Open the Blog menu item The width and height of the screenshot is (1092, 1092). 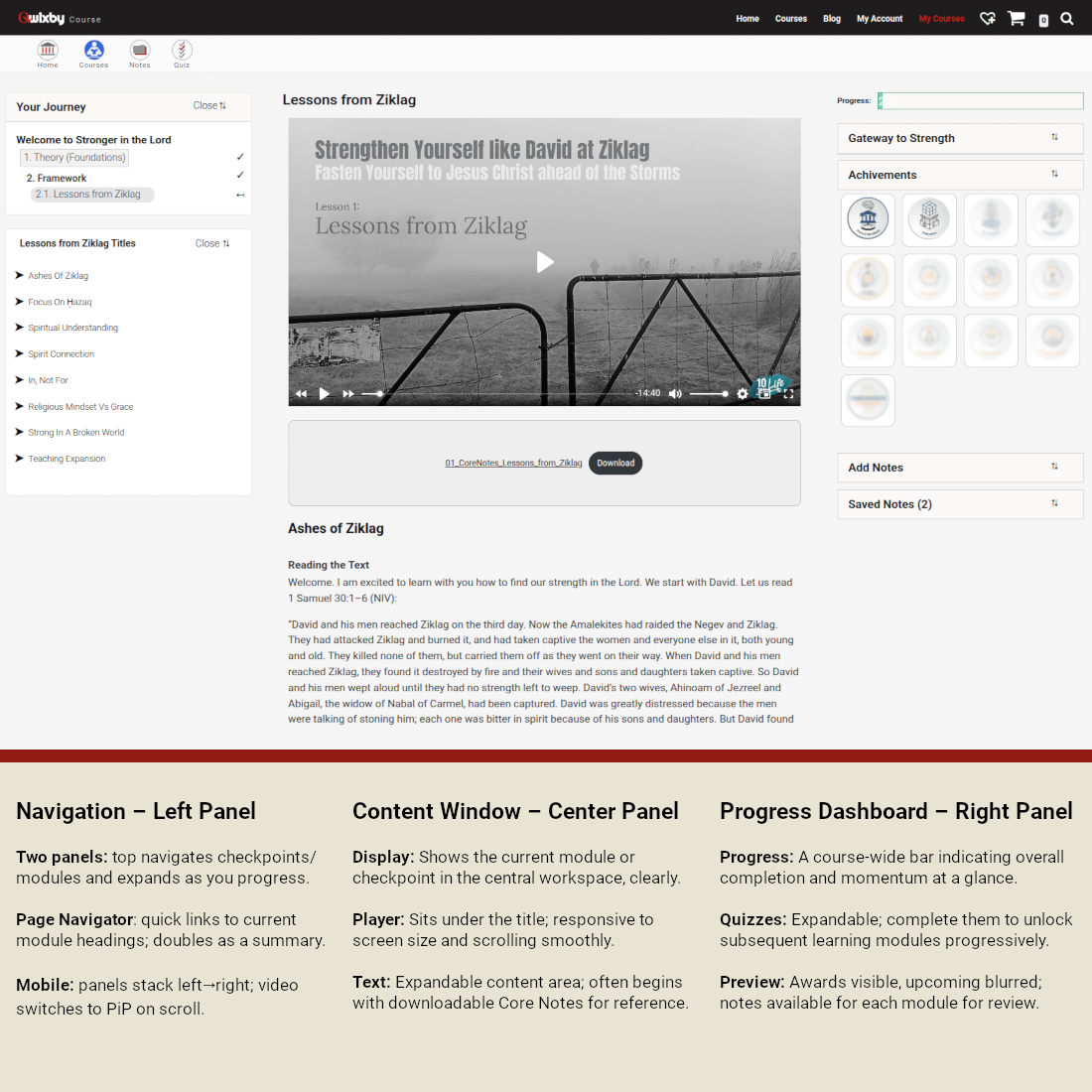point(831,19)
